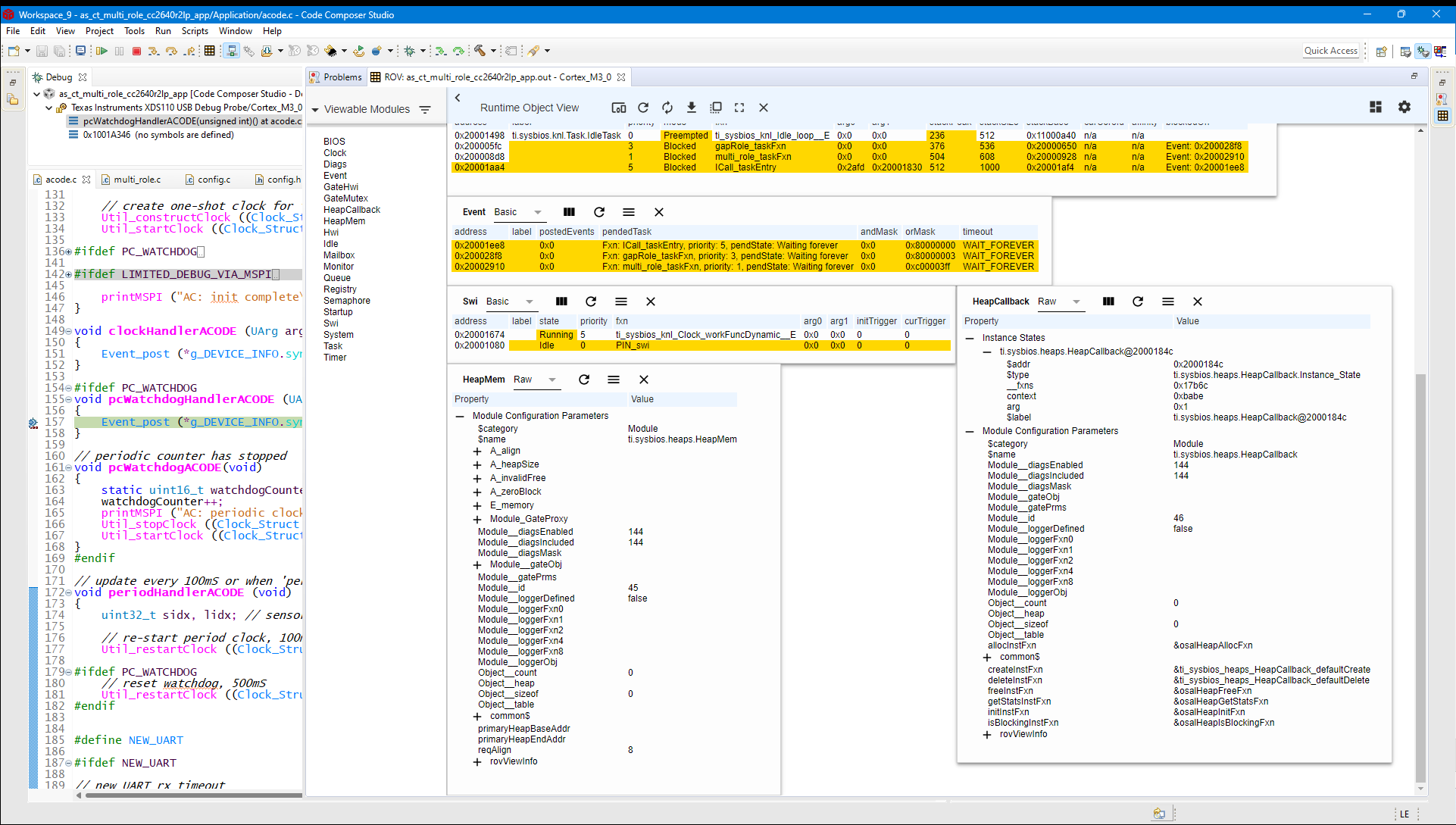The height and width of the screenshot is (825, 1456).
Task: Select the Semaphore module in Viewable Modules
Action: (x=347, y=301)
